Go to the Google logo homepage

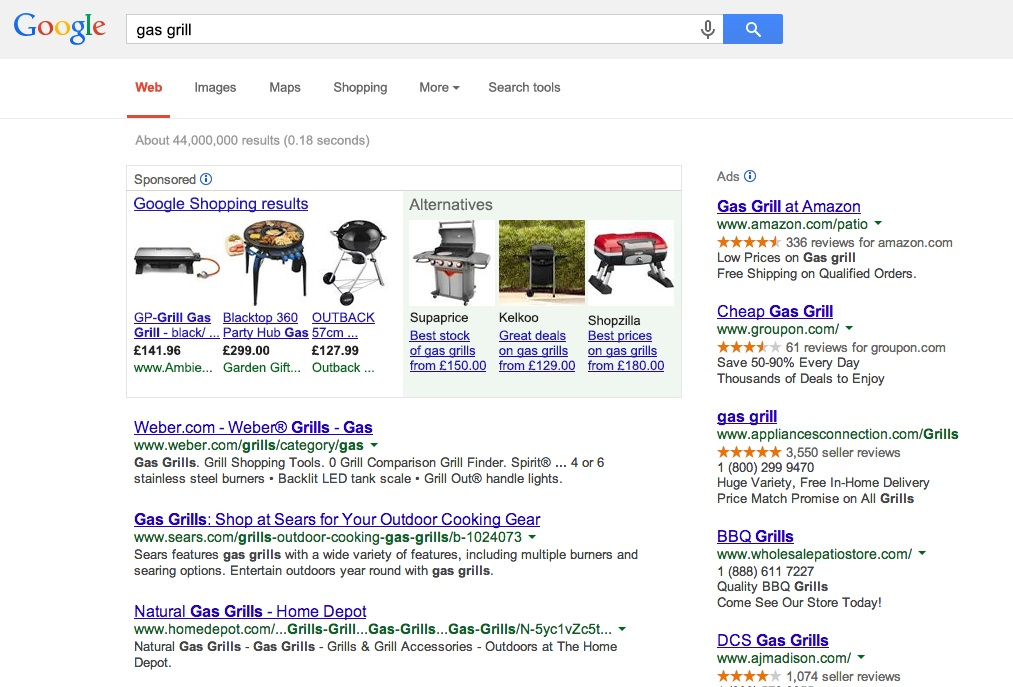point(60,29)
